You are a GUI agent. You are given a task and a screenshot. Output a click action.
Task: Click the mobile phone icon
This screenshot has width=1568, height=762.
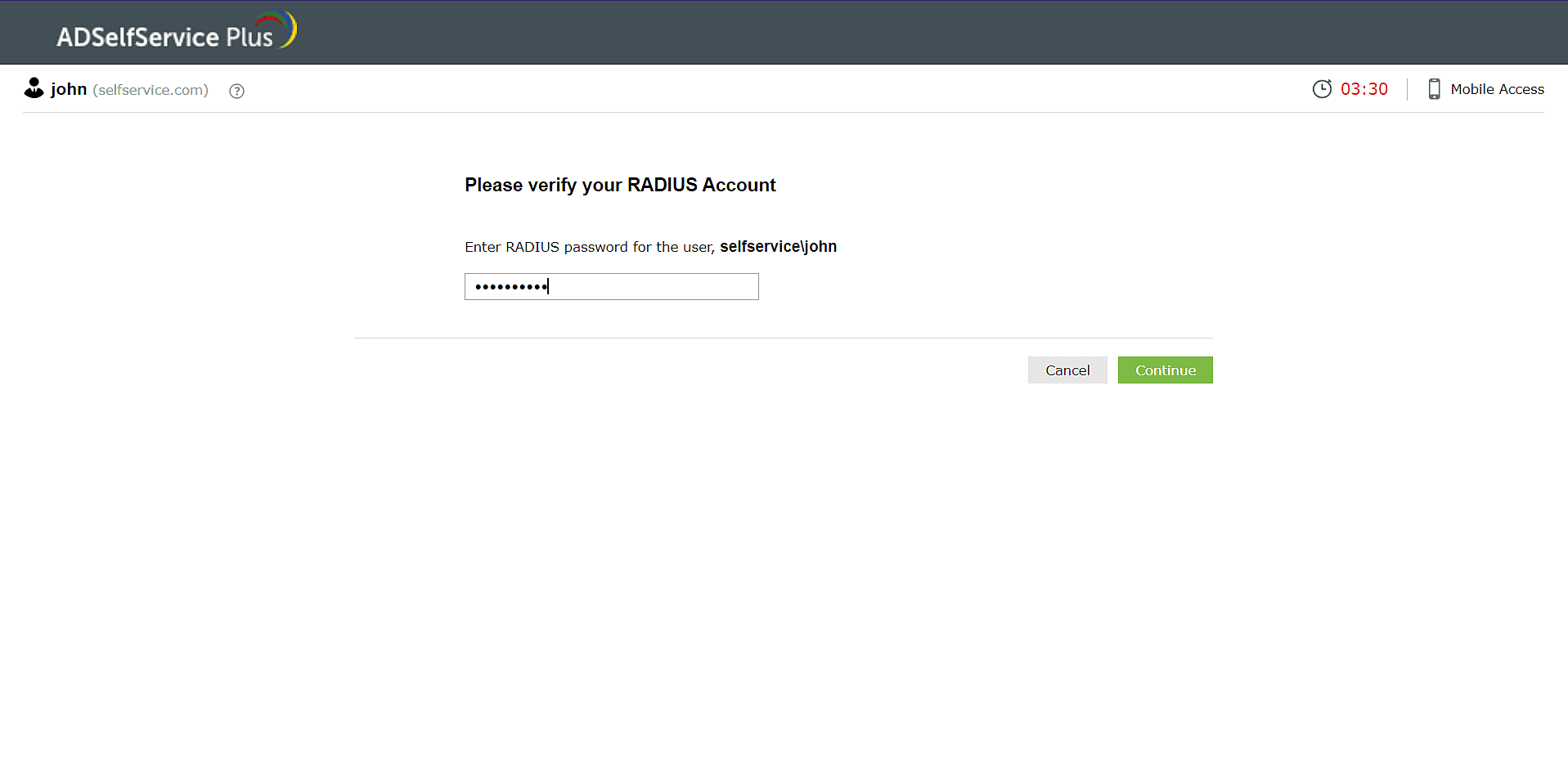tap(1434, 89)
